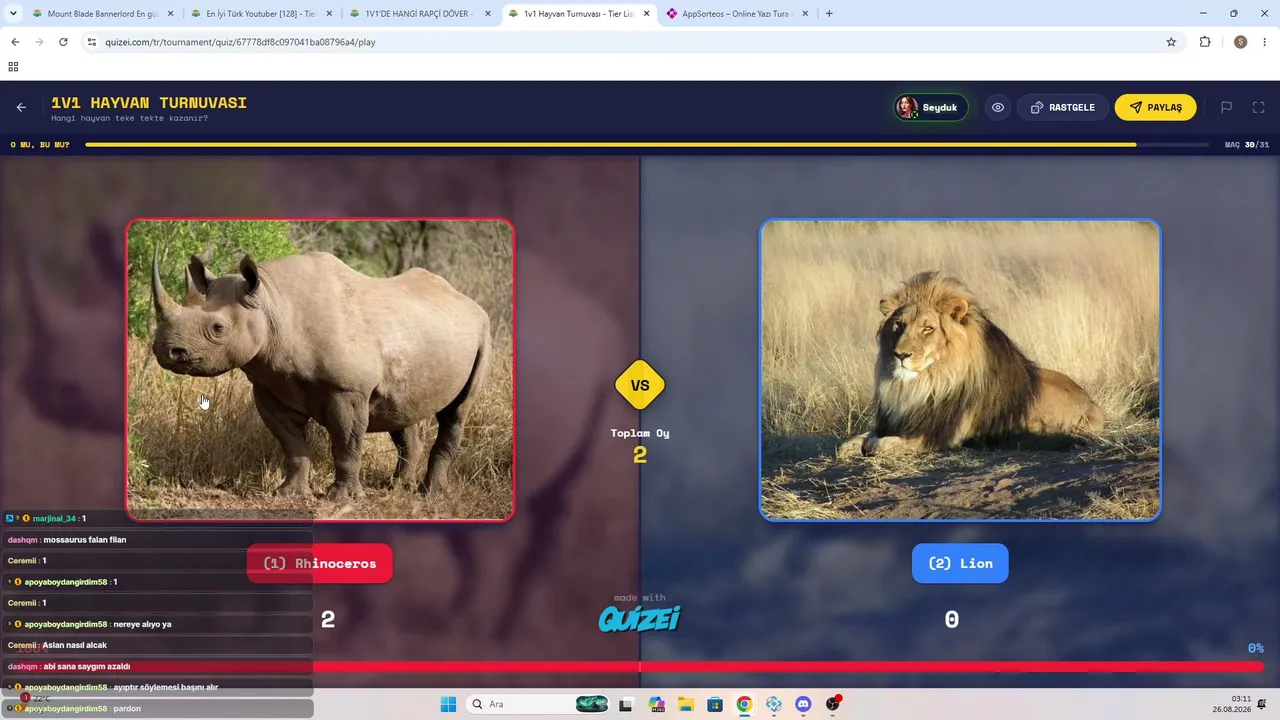Vote for the (1) Rhinoceros button
Image resolution: width=1280 pixels, height=720 pixels.
(x=320, y=563)
